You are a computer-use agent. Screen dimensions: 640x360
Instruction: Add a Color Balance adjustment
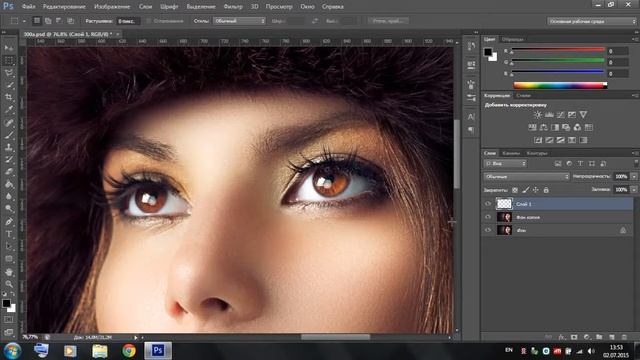point(544,127)
